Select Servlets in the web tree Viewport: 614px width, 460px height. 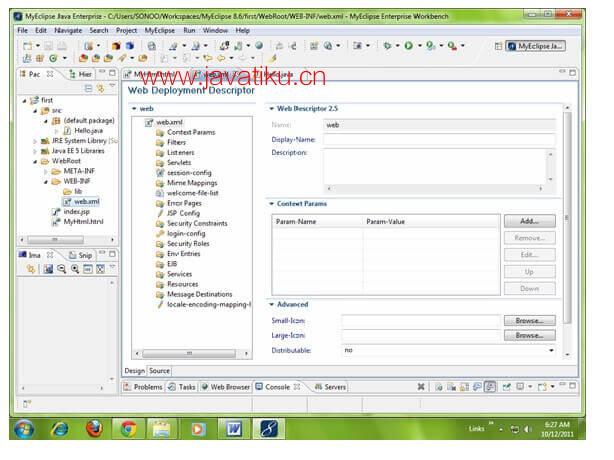[x=179, y=162]
